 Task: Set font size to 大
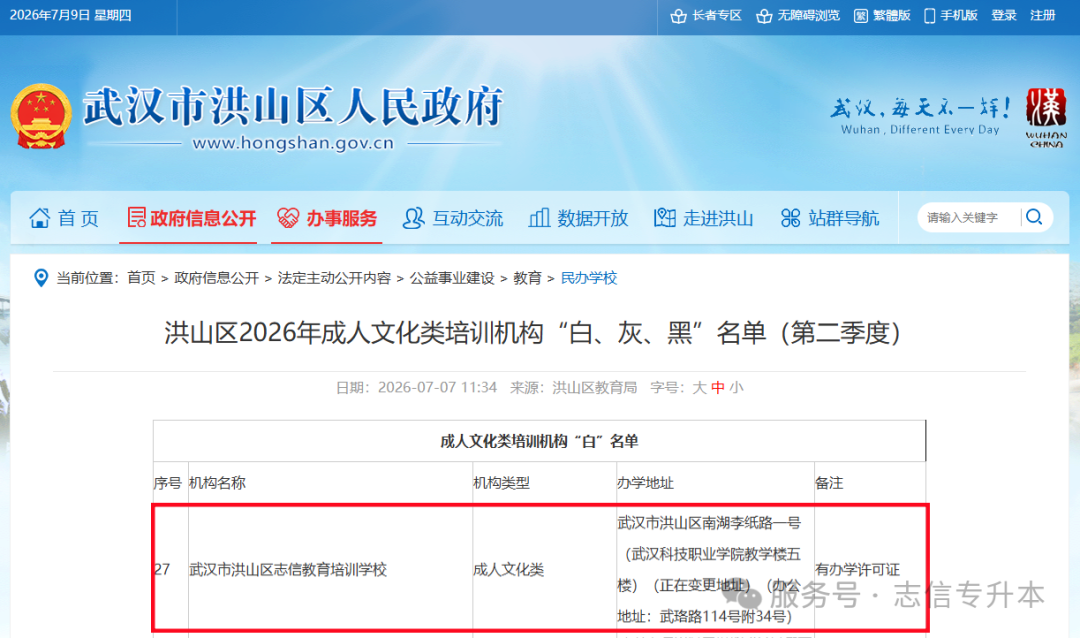pyautogui.click(x=698, y=388)
